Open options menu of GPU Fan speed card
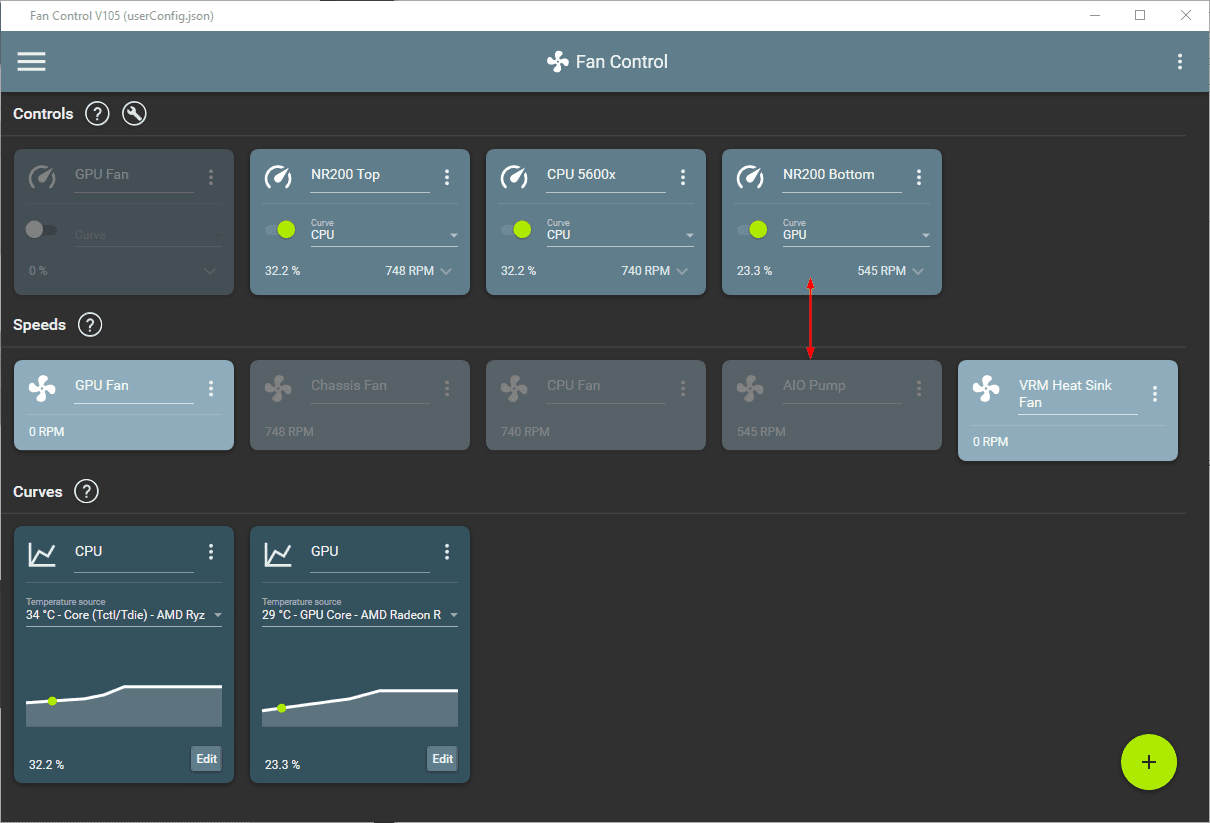The height and width of the screenshot is (823, 1210). click(211, 388)
